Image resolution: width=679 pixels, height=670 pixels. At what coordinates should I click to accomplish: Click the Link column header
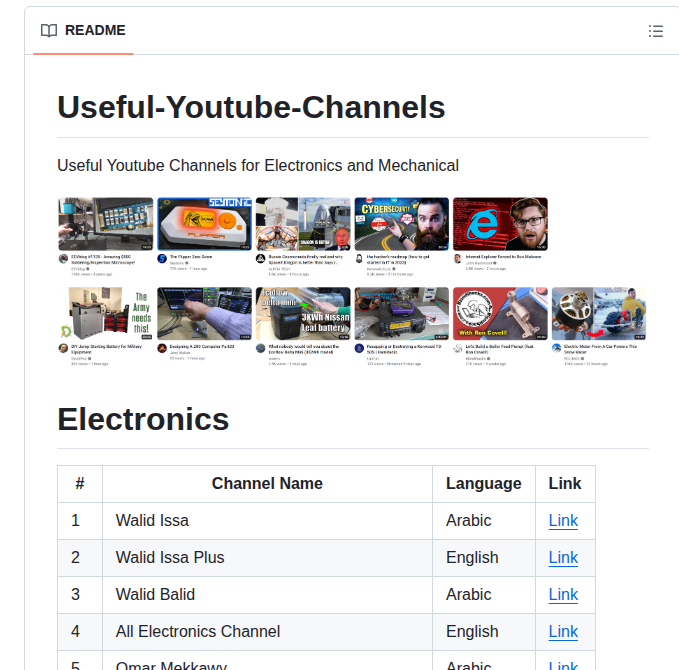565,484
